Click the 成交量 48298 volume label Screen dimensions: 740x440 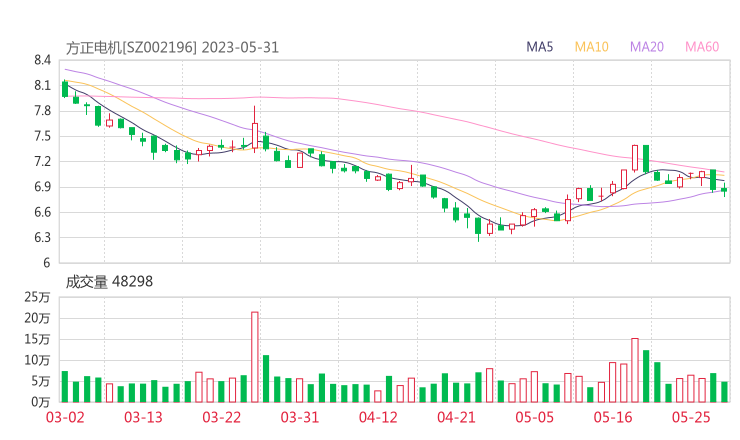[x=109, y=282]
